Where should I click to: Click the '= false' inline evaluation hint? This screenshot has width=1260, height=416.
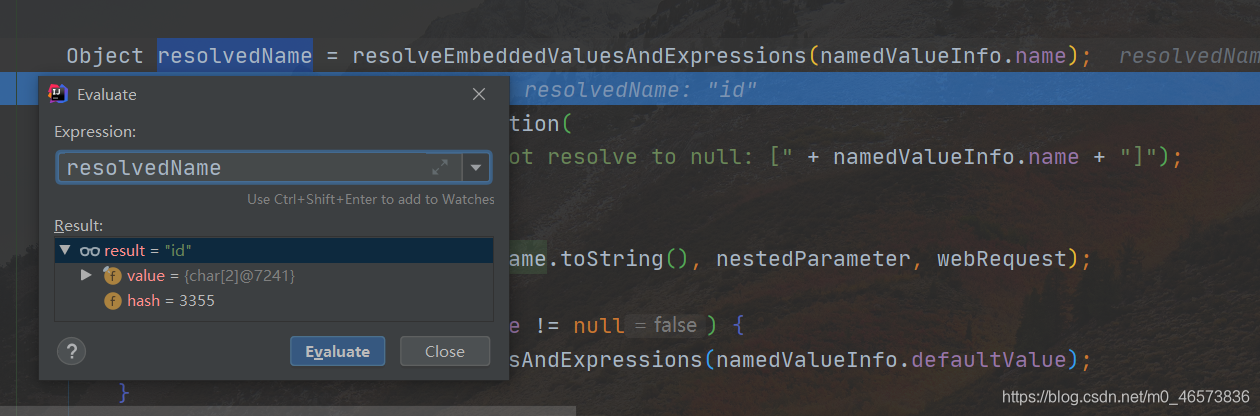point(666,326)
